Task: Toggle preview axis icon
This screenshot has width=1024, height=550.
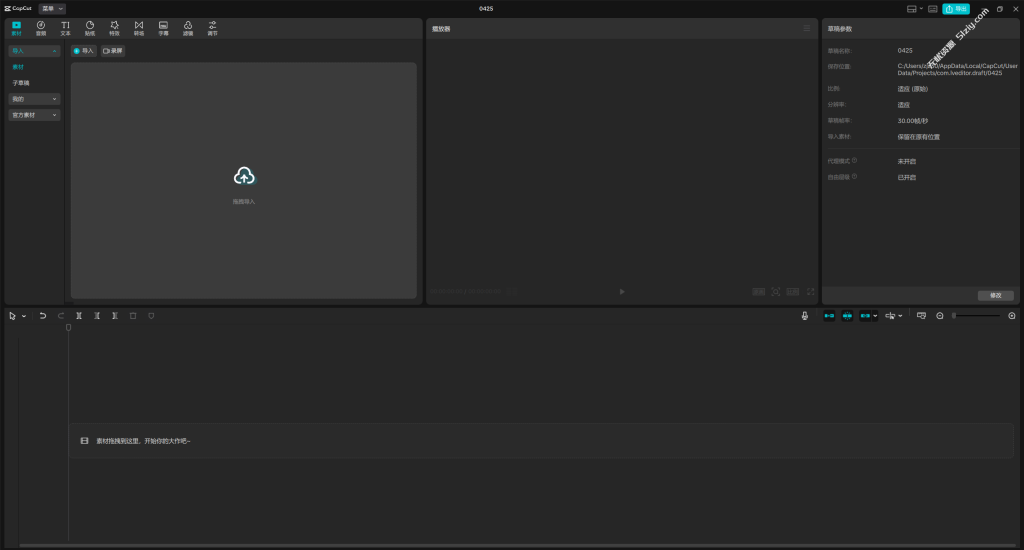Action: click(x=890, y=316)
